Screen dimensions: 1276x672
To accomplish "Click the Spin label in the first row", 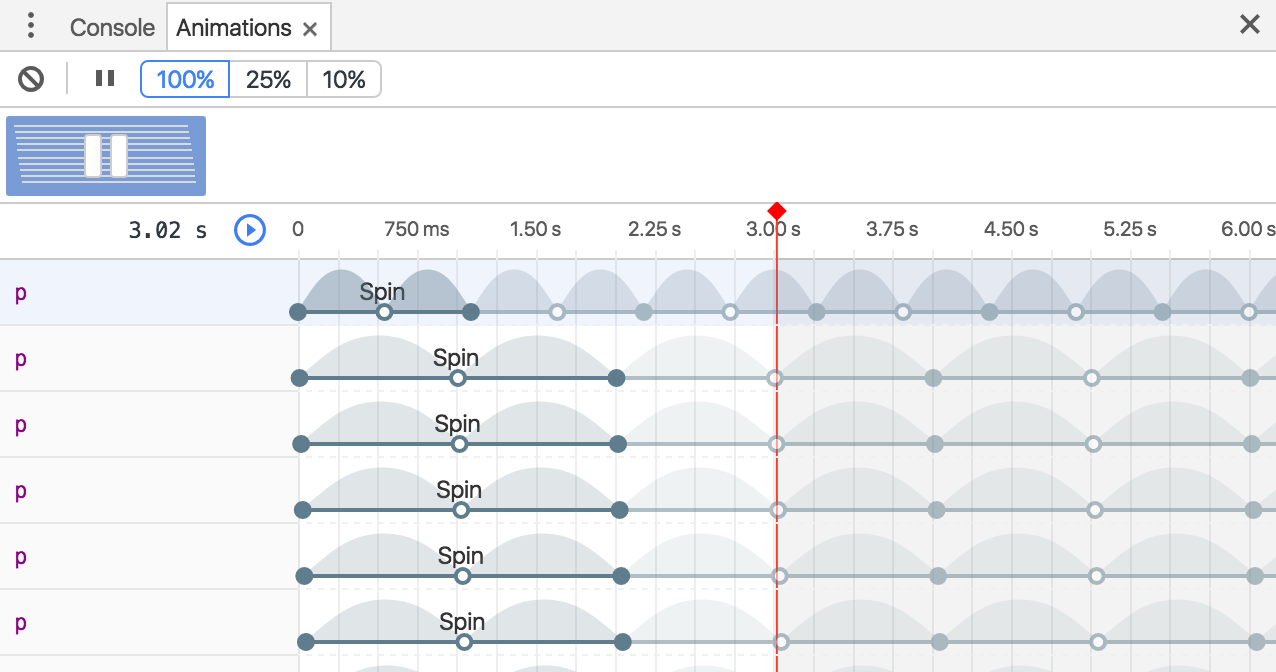I will click(x=382, y=292).
